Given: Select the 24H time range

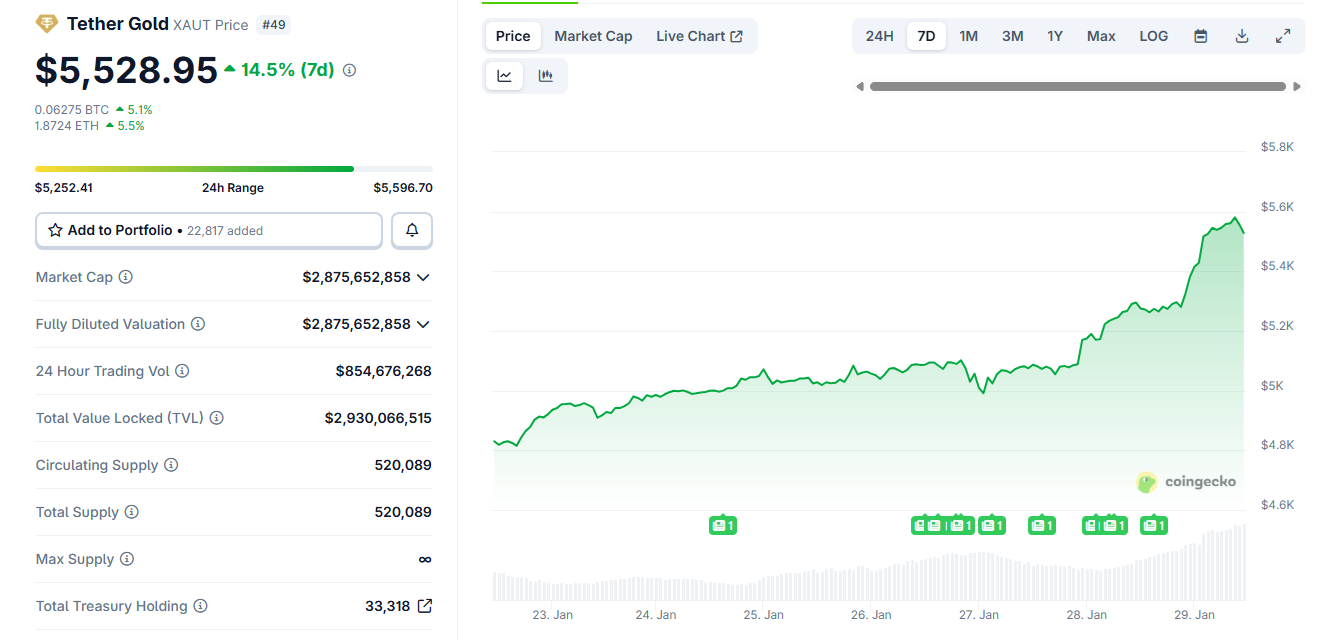Looking at the screenshot, I should click(x=879, y=36).
